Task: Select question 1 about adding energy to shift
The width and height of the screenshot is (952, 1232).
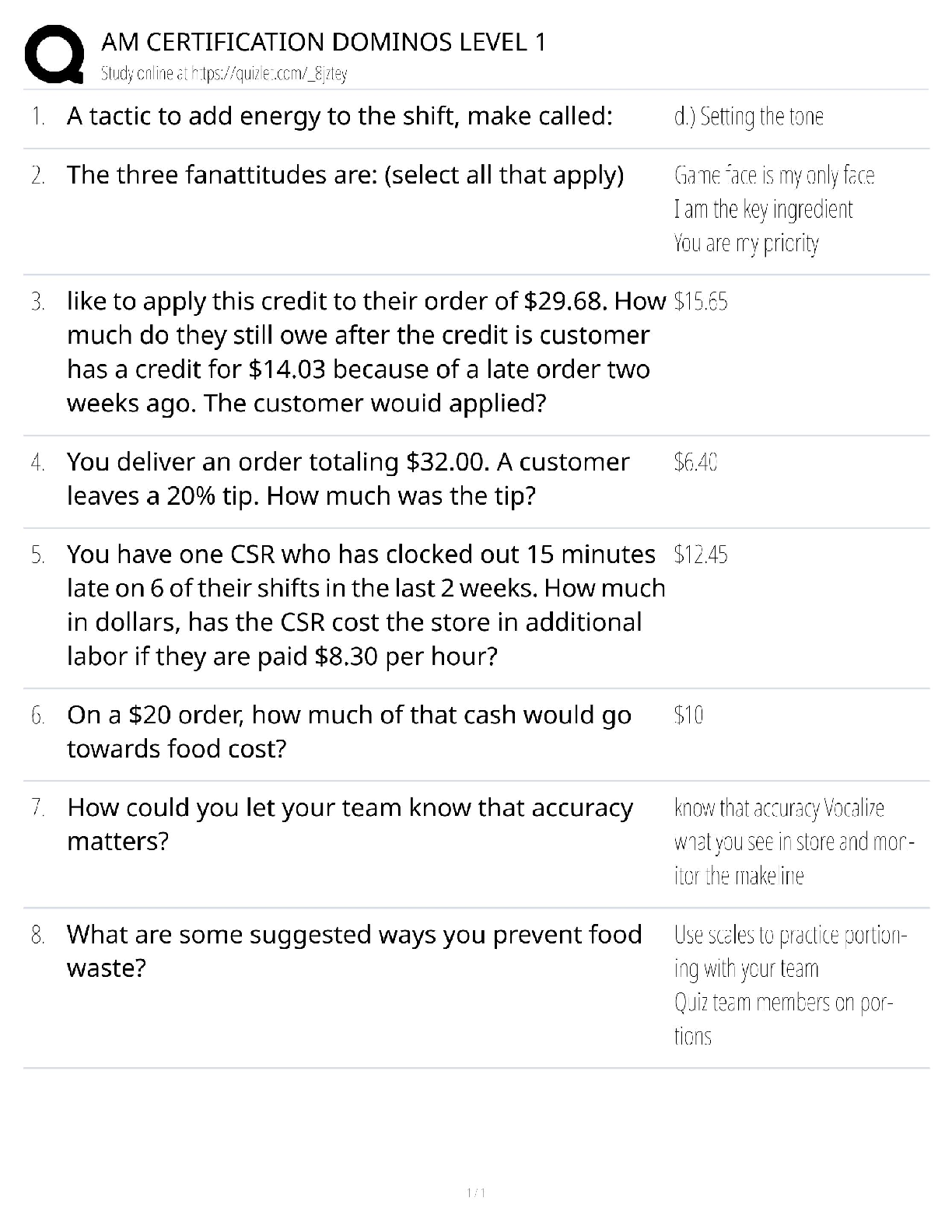Action: [x=340, y=116]
